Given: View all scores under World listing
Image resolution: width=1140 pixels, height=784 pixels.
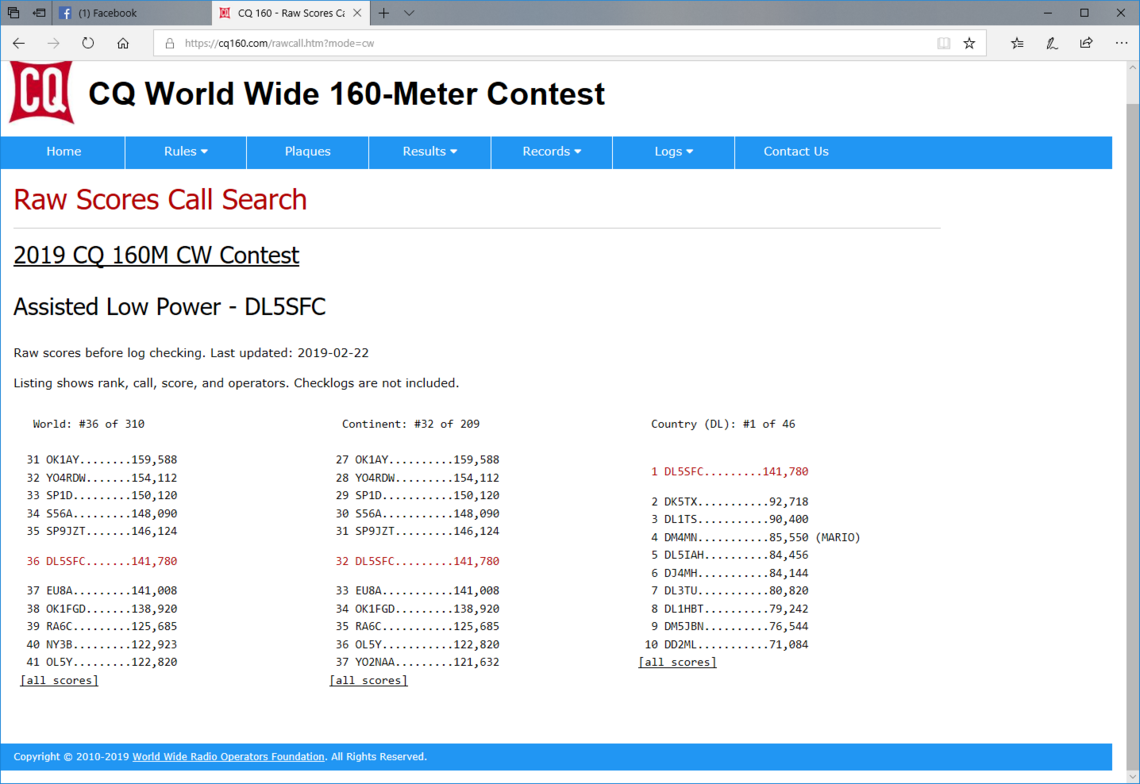Looking at the screenshot, I should pyautogui.click(x=59, y=681).
